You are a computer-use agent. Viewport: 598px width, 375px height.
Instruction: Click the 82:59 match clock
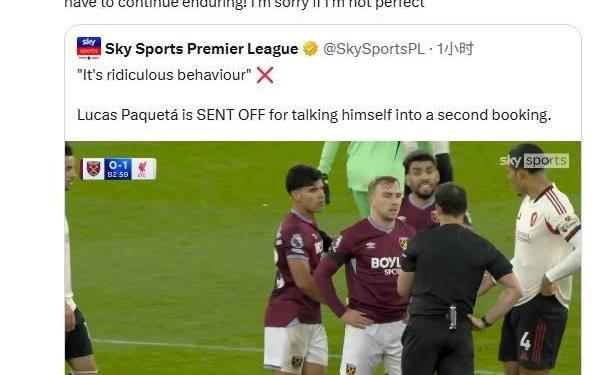point(118,174)
